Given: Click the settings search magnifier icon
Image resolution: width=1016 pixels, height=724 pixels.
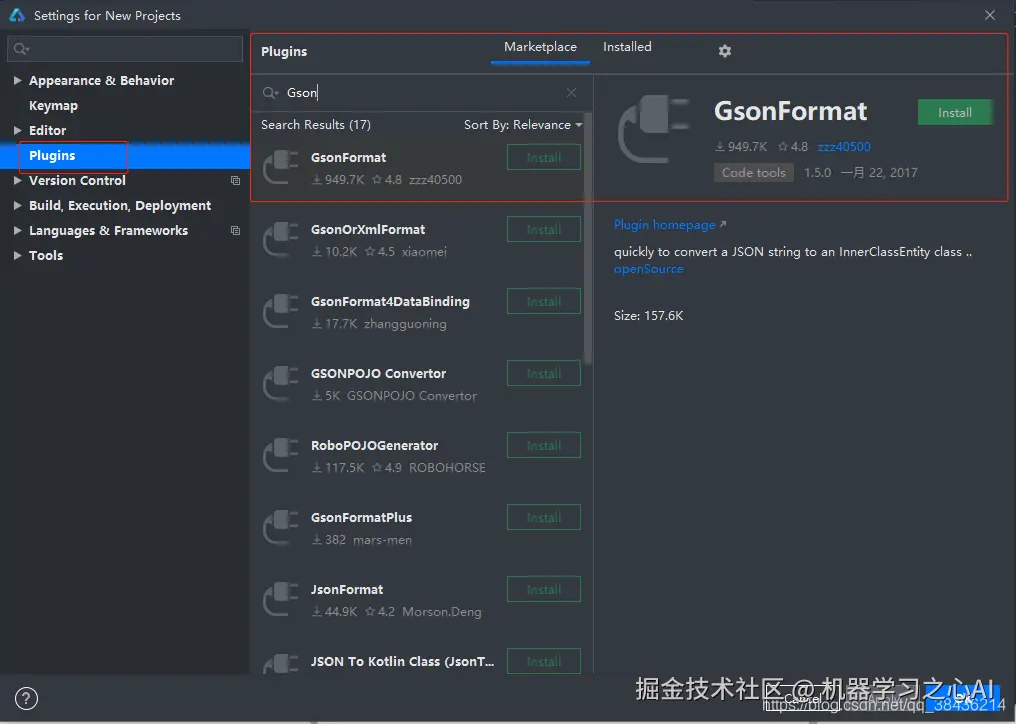Looking at the screenshot, I should coord(21,49).
